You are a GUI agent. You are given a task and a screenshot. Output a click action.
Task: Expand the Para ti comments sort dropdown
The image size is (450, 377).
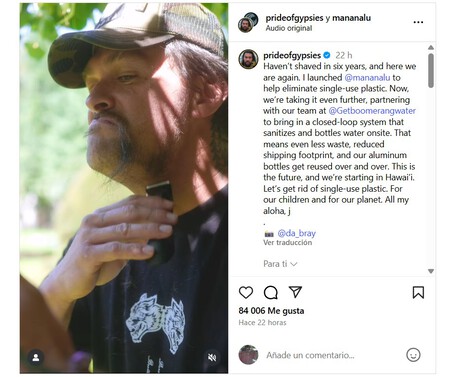point(280,264)
